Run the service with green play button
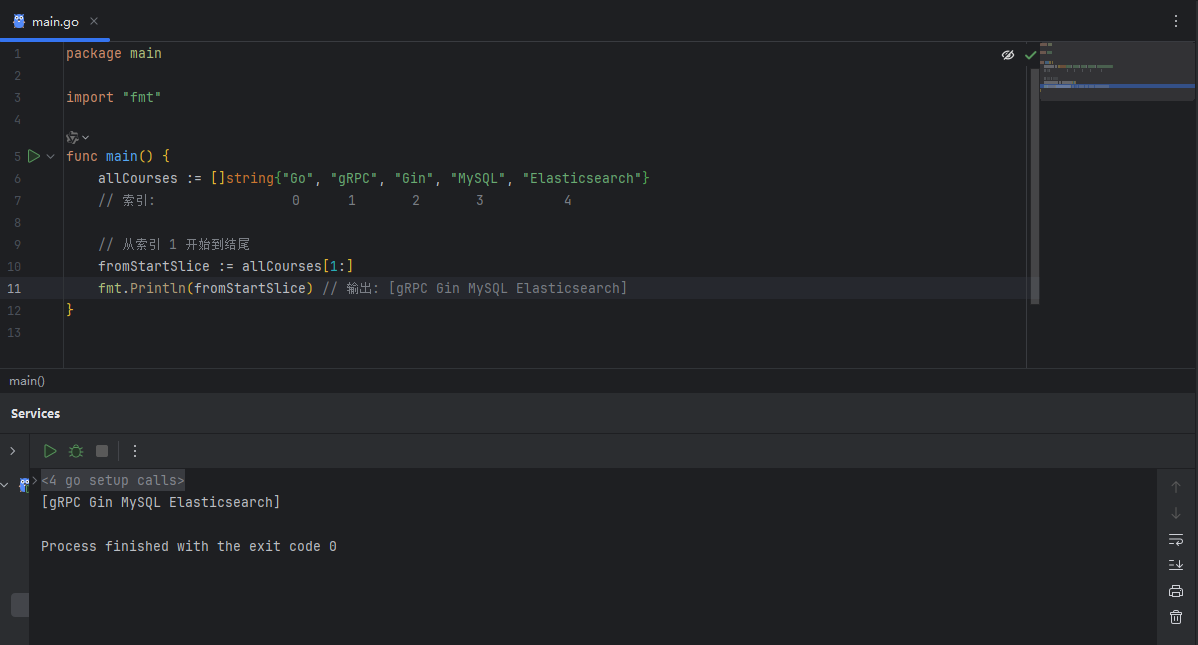 coord(50,451)
